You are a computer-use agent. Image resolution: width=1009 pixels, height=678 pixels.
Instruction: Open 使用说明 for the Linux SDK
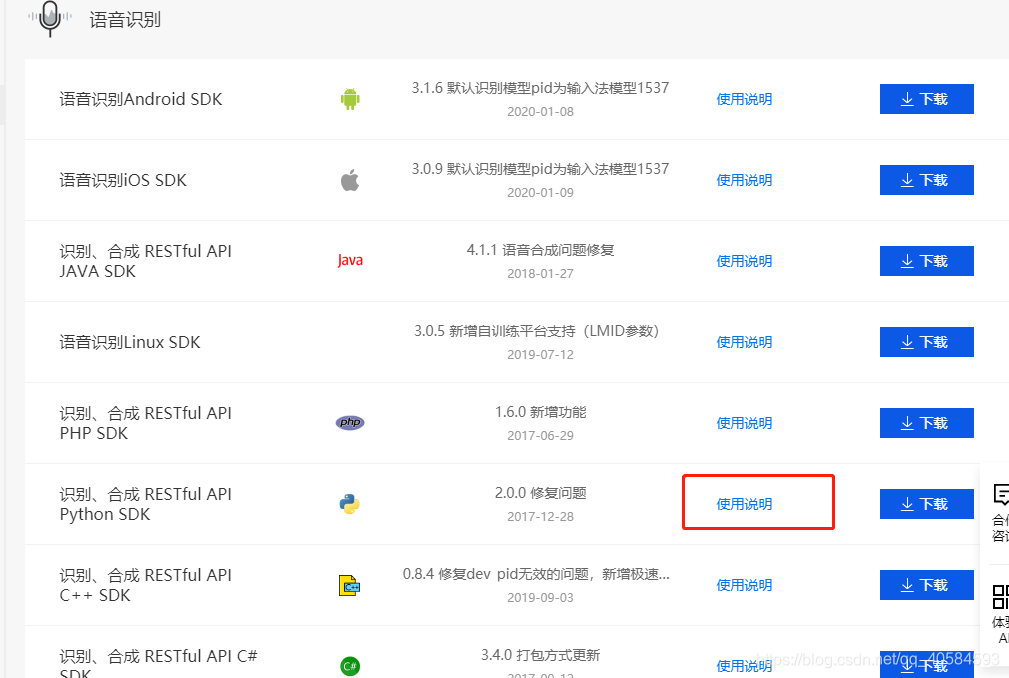(744, 342)
